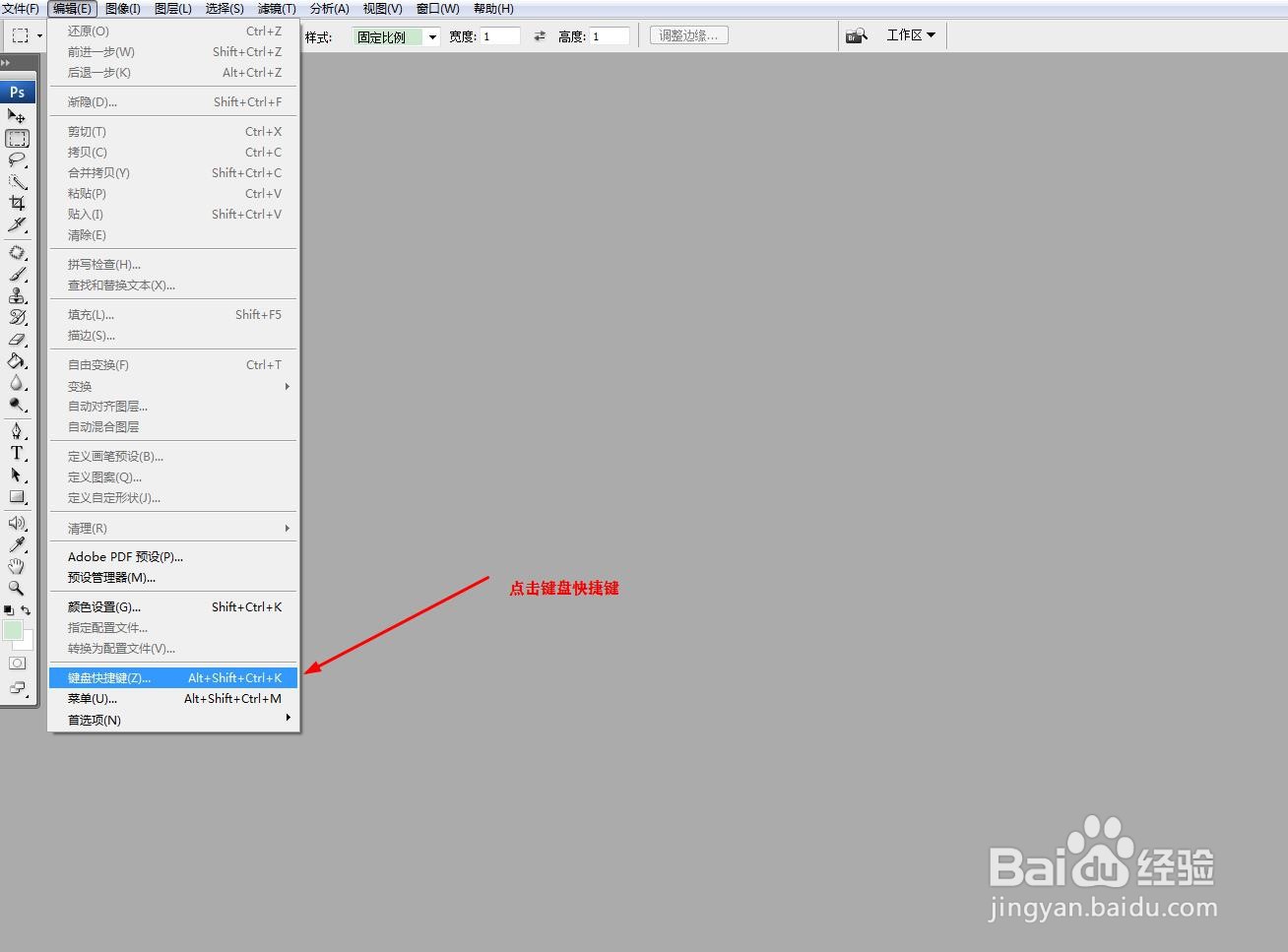1288x952 pixels.
Task: Select the Burn tool
Action: (x=17, y=404)
